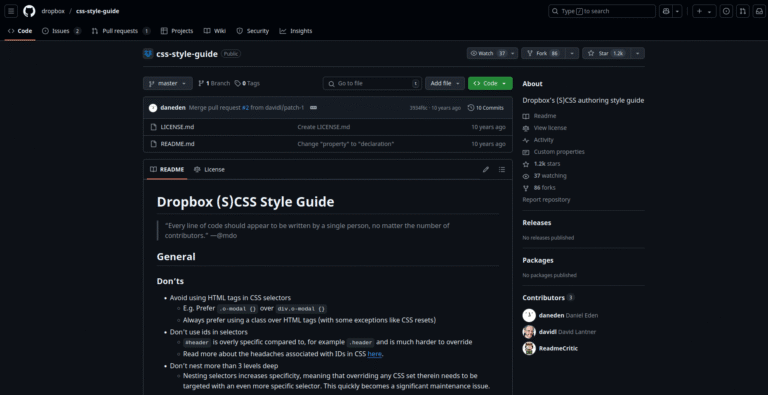Open the Releases heading link
The image size is (768, 395).
coord(537,222)
